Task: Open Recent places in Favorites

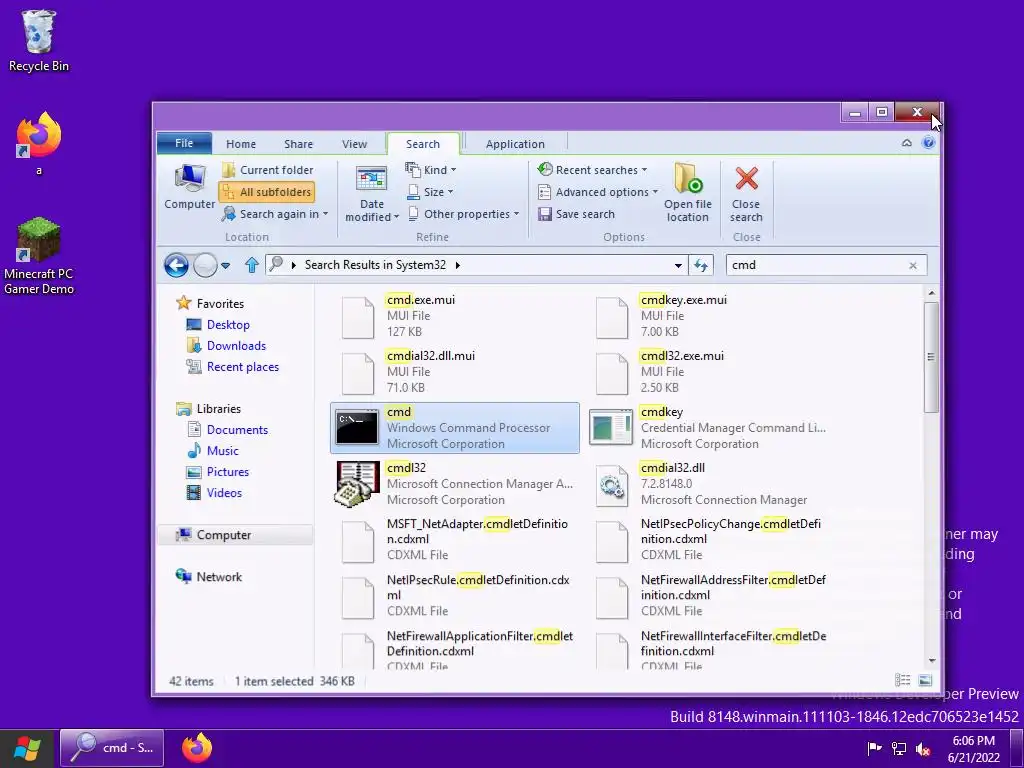Action: coord(242,366)
